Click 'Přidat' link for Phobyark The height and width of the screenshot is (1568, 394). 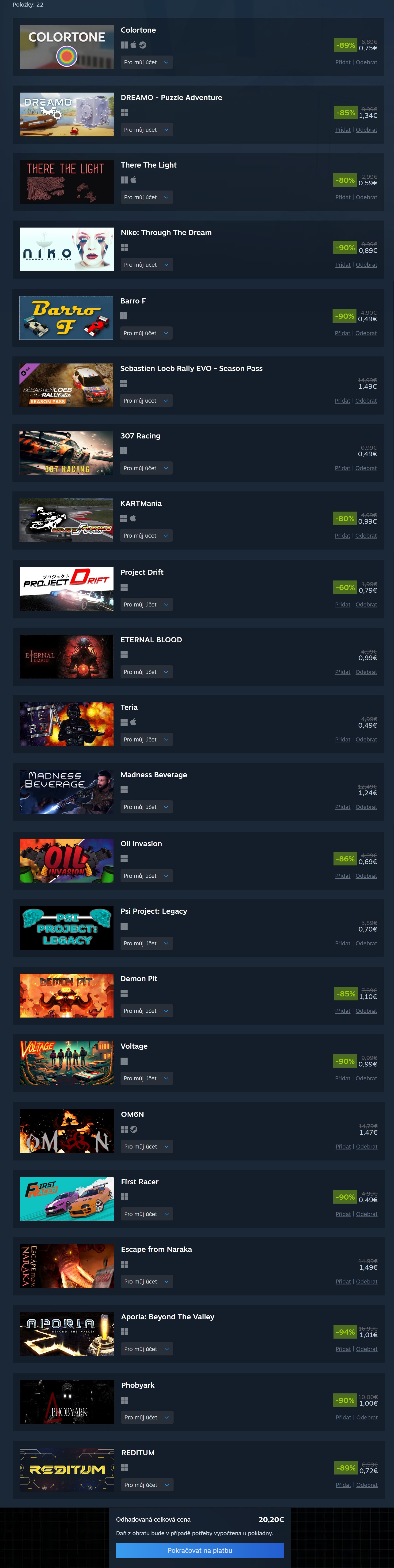pos(343,1418)
